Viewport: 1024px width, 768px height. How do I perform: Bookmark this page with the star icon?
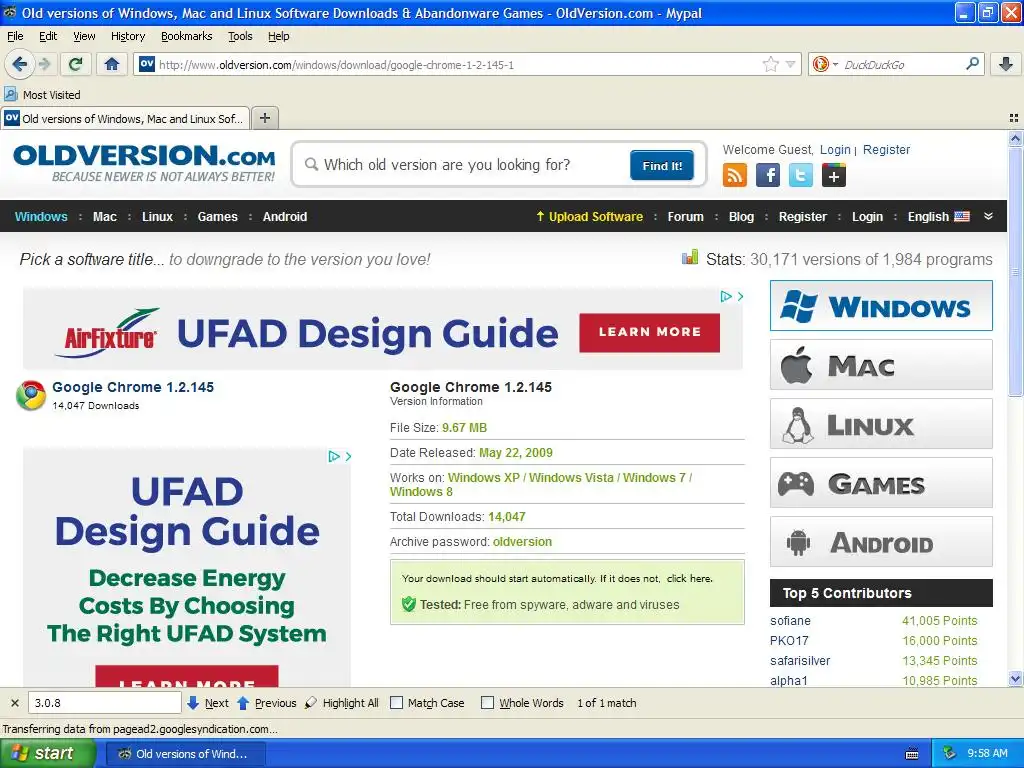(x=771, y=64)
